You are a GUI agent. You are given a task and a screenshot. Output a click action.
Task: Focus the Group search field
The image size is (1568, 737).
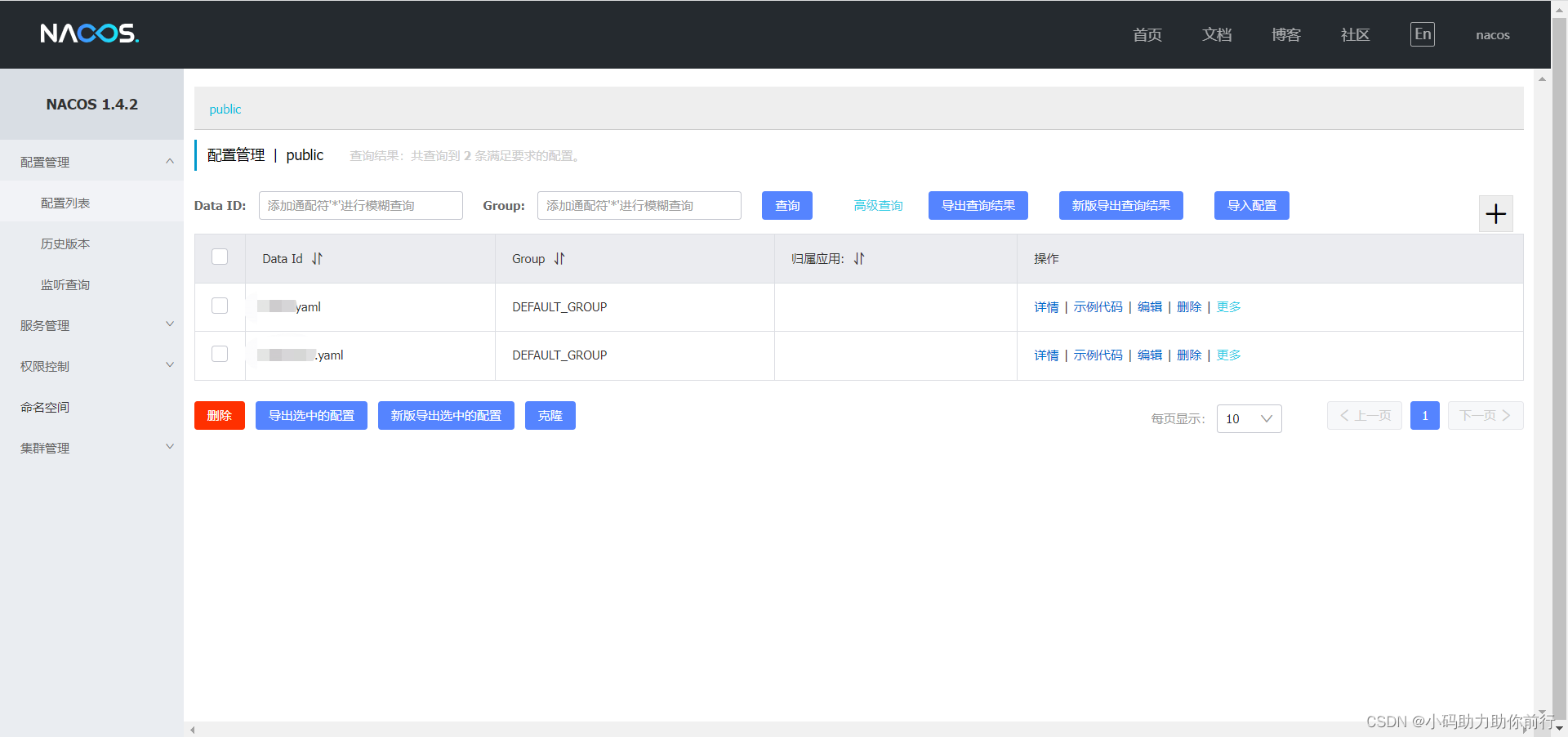(x=639, y=206)
